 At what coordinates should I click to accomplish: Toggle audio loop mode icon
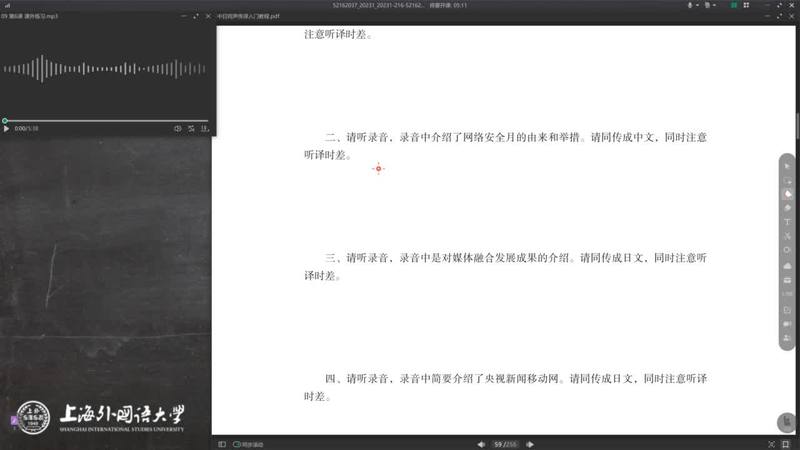tap(177, 129)
